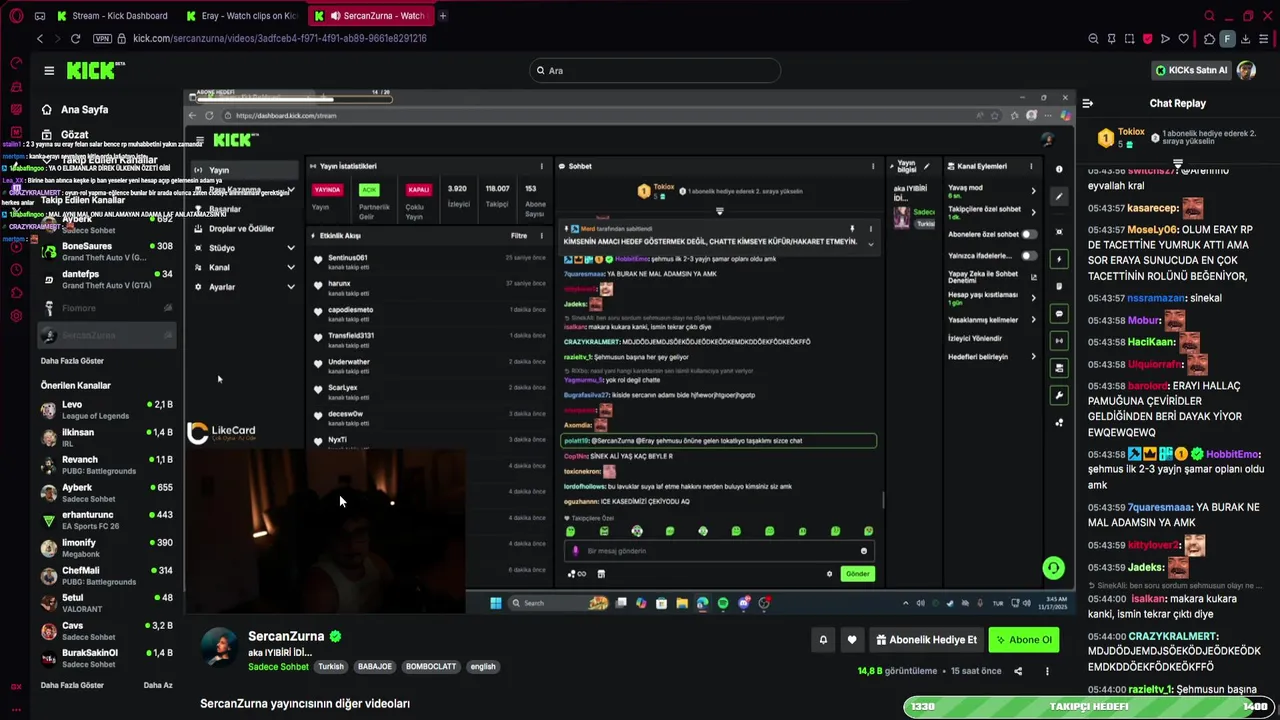This screenshot has height=720, width=1280.
Task: Open the history clock in Opera sidebar
Action: 16,270
